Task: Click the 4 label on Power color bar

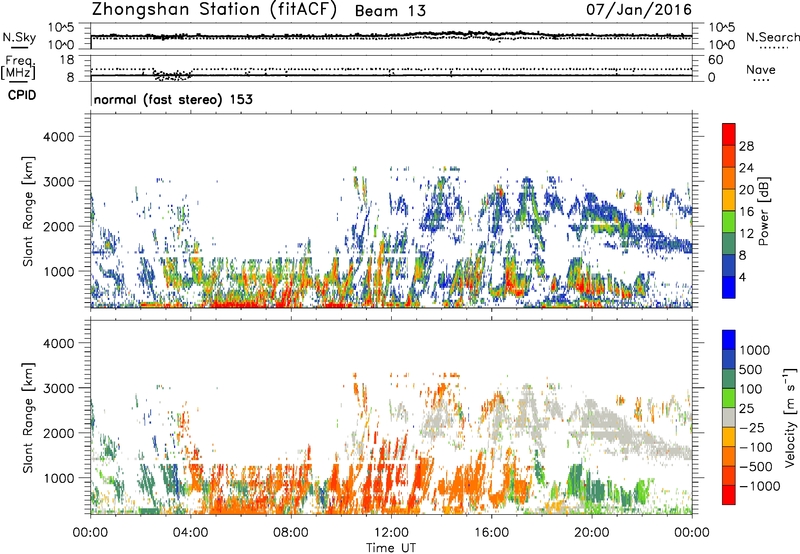Action: pyautogui.click(x=743, y=277)
